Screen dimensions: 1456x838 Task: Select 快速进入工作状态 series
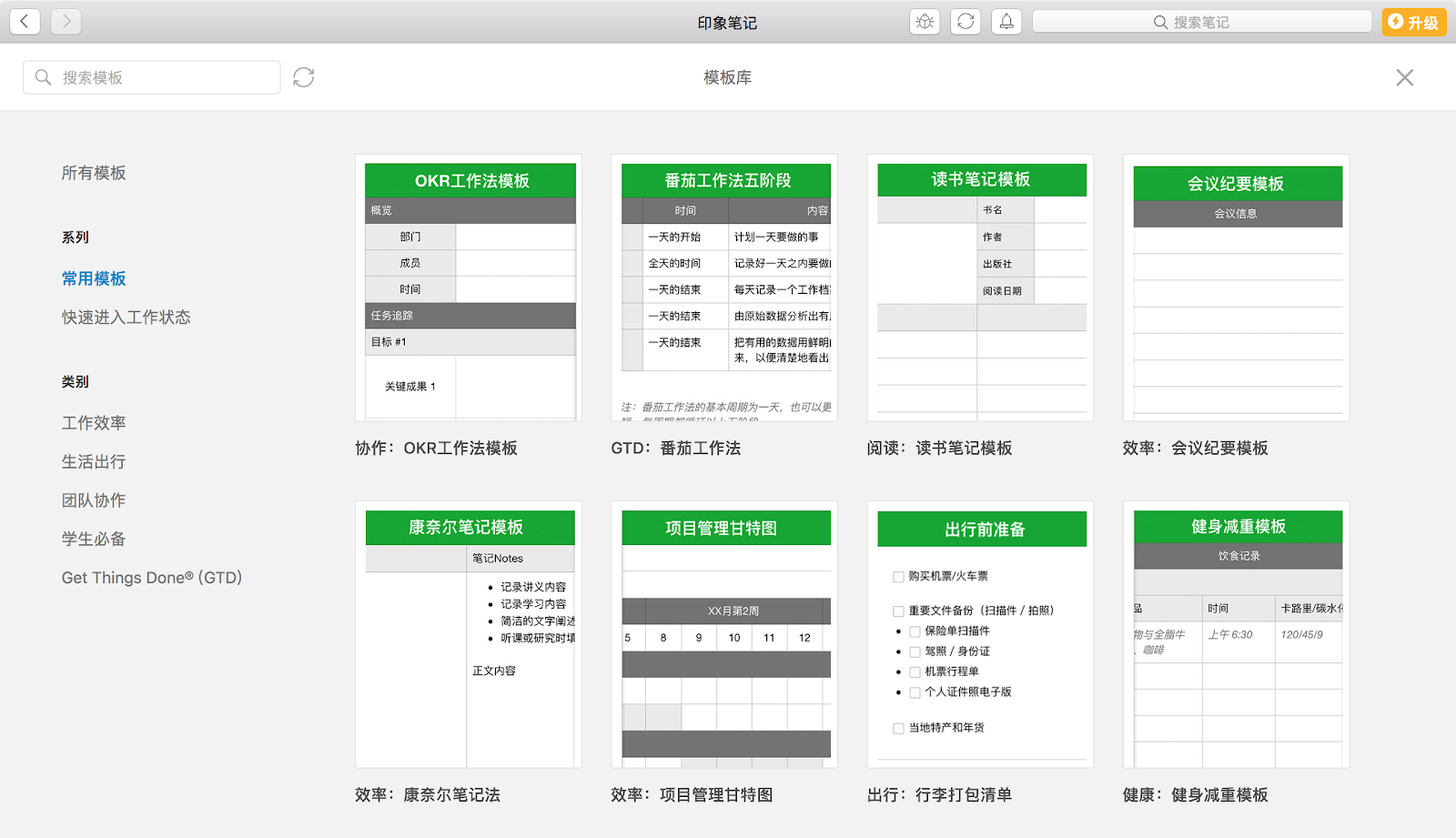point(126,318)
